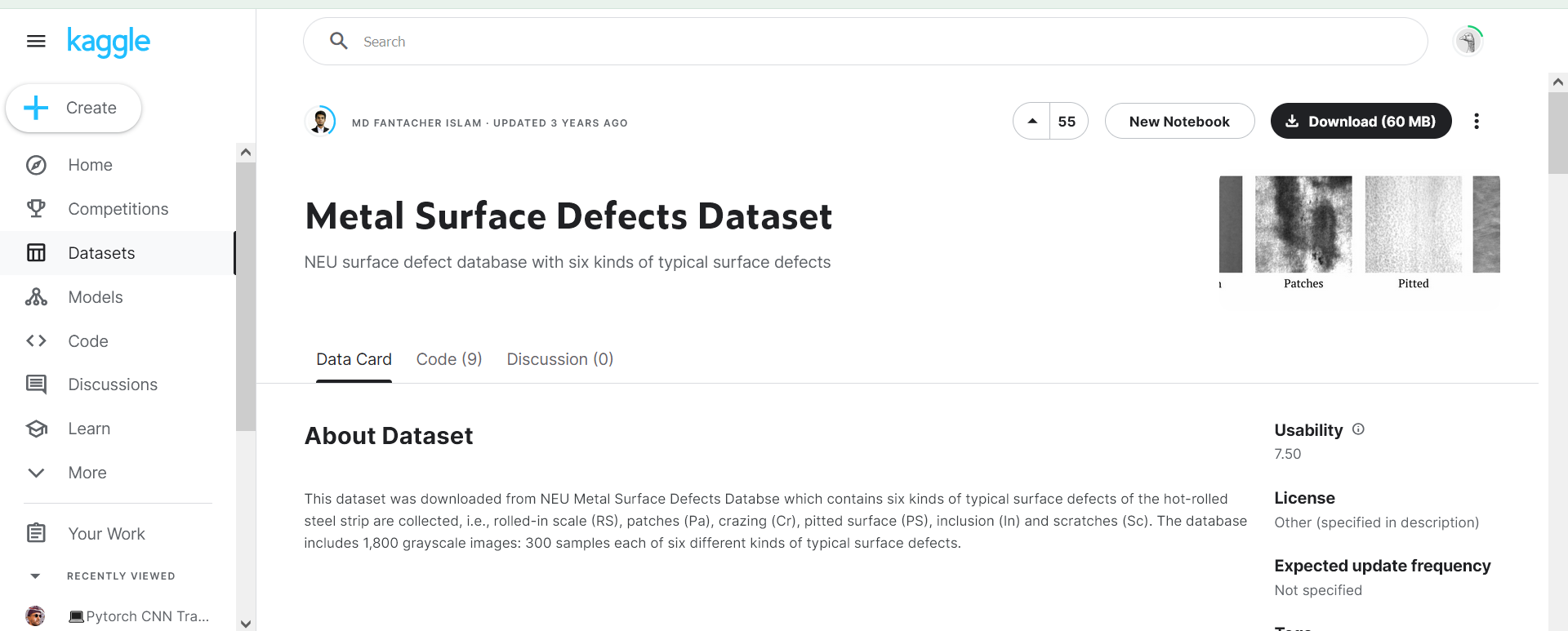The image size is (1568, 631).
Task: Click the Kaggle logo
Action: (109, 41)
